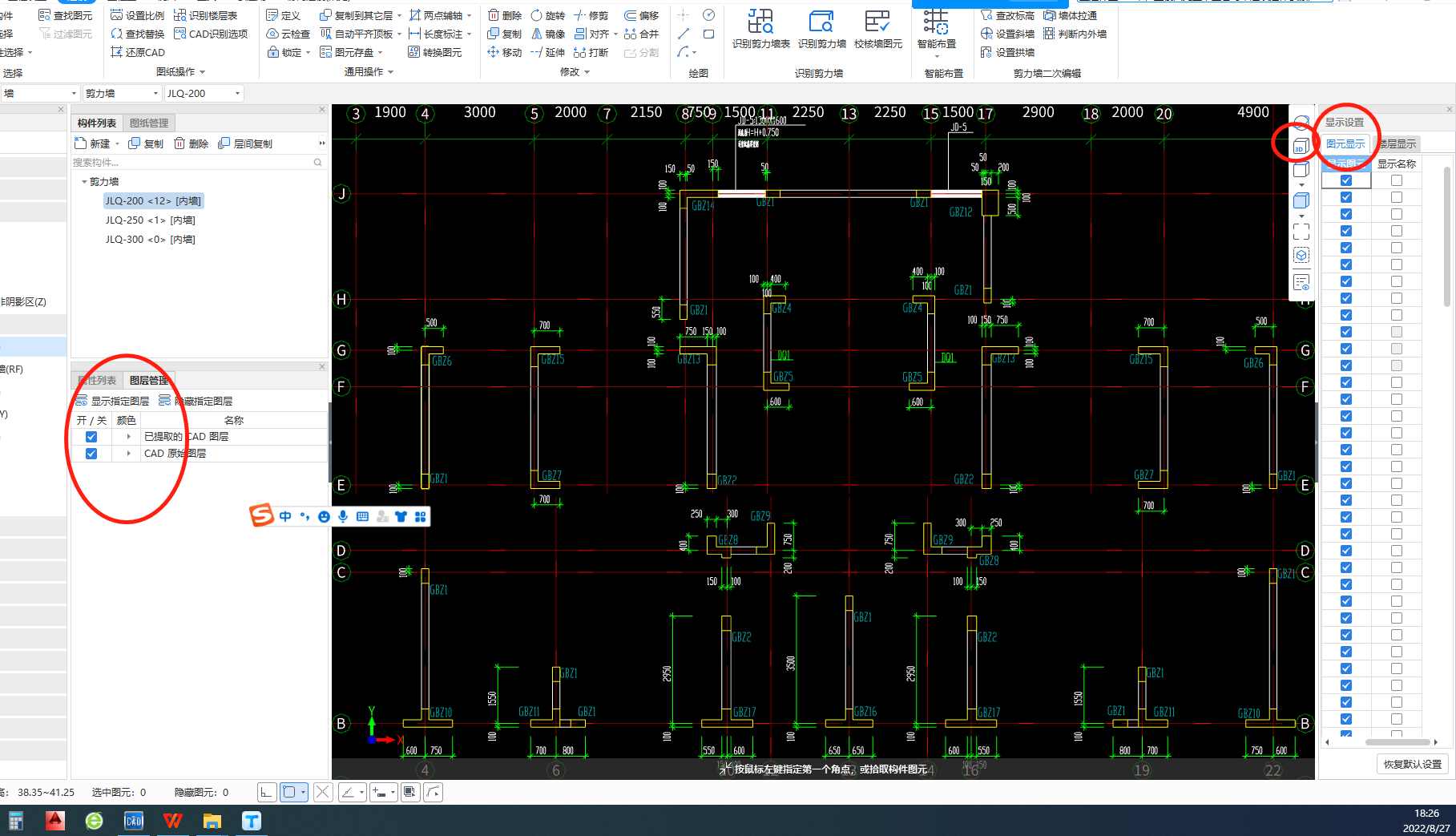Select the 合并 merge tool
Image resolution: width=1456 pixels, height=836 pixels.
coord(641,34)
